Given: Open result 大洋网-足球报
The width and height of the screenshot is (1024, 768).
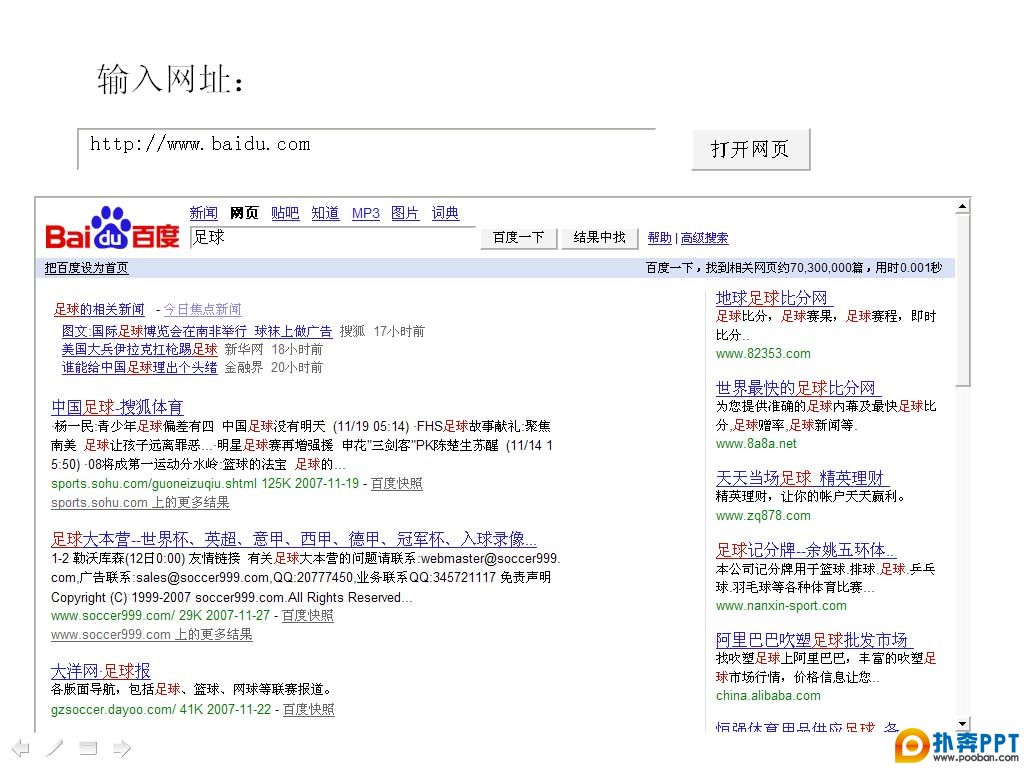Looking at the screenshot, I should tap(101, 671).
